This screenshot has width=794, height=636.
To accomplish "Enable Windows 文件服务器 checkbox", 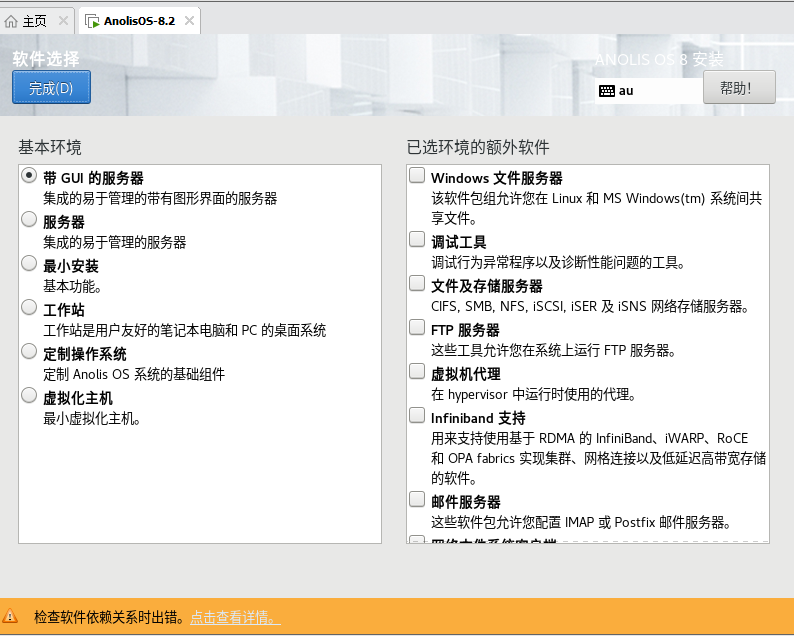I will [x=417, y=176].
